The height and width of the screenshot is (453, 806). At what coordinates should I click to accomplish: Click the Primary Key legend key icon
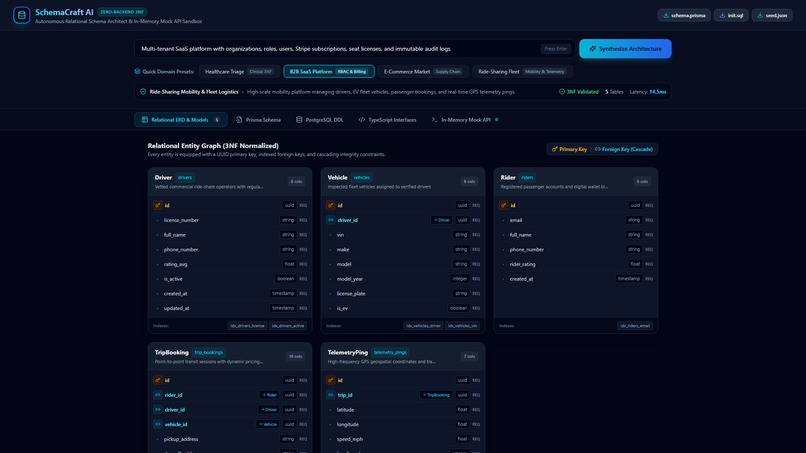tap(554, 149)
